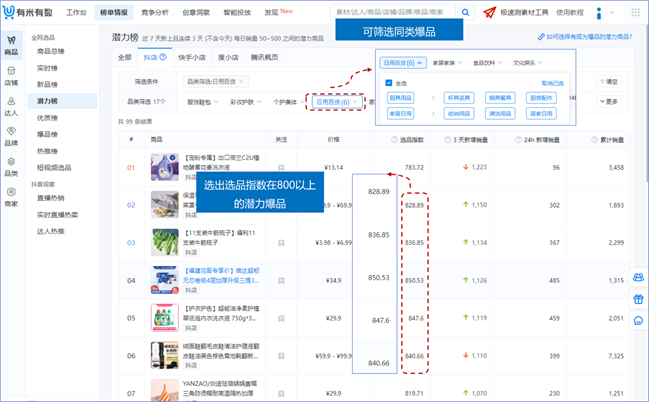Viewport: 649px width, 402px height.
Task: Open the 品类 sidebar section
Action: [x=12, y=167]
